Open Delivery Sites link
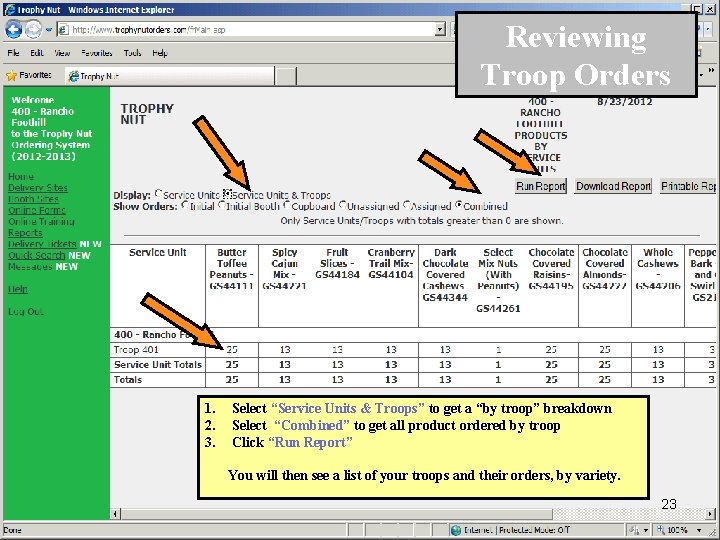Image resolution: width=720 pixels, height=540 pixels. [x=38, y=188]
